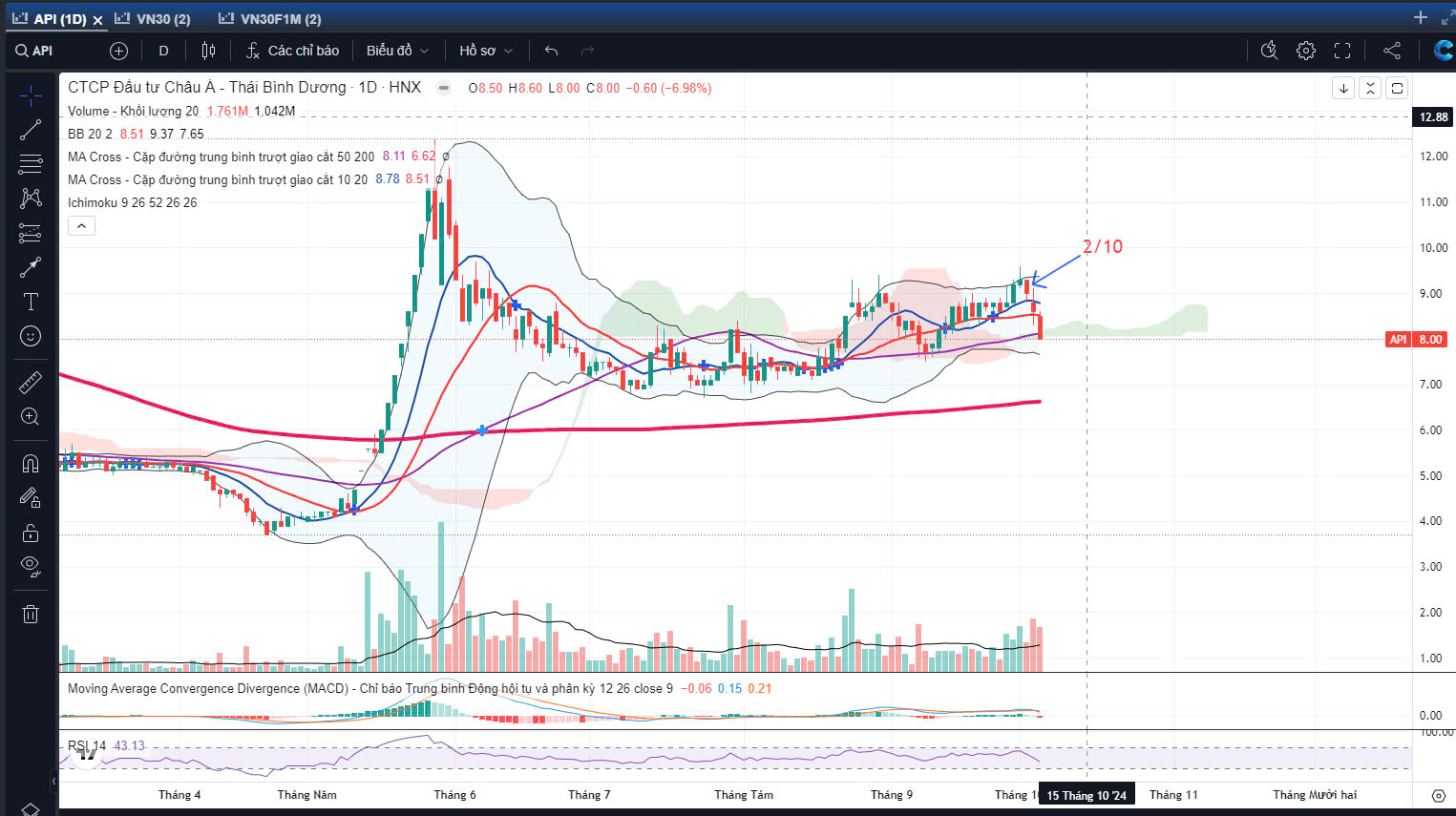Image resolution: width=1456 pixels, height=816 pixels.
Task: Toggle stay in drawing mode
Action: (31, 498)
